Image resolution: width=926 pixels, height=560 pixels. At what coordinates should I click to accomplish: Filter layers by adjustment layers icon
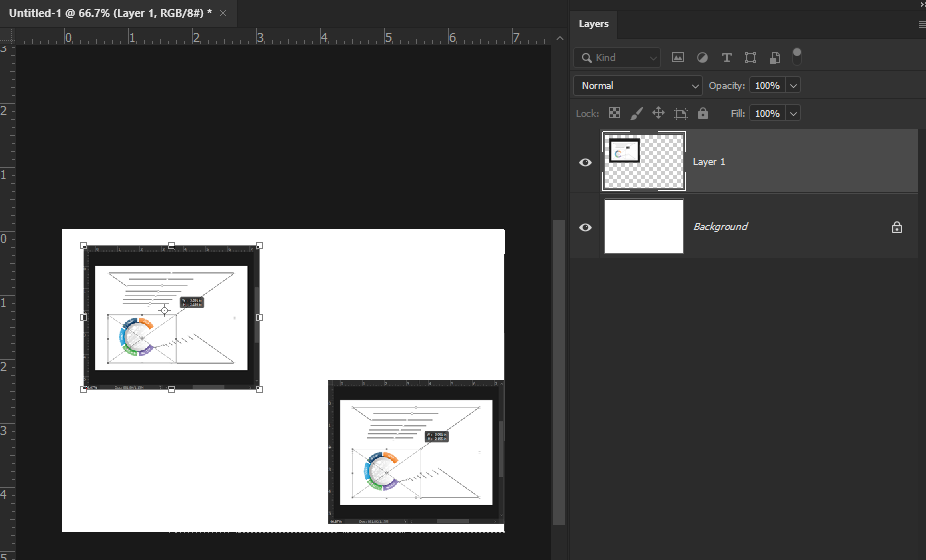[x=702, y=58]
